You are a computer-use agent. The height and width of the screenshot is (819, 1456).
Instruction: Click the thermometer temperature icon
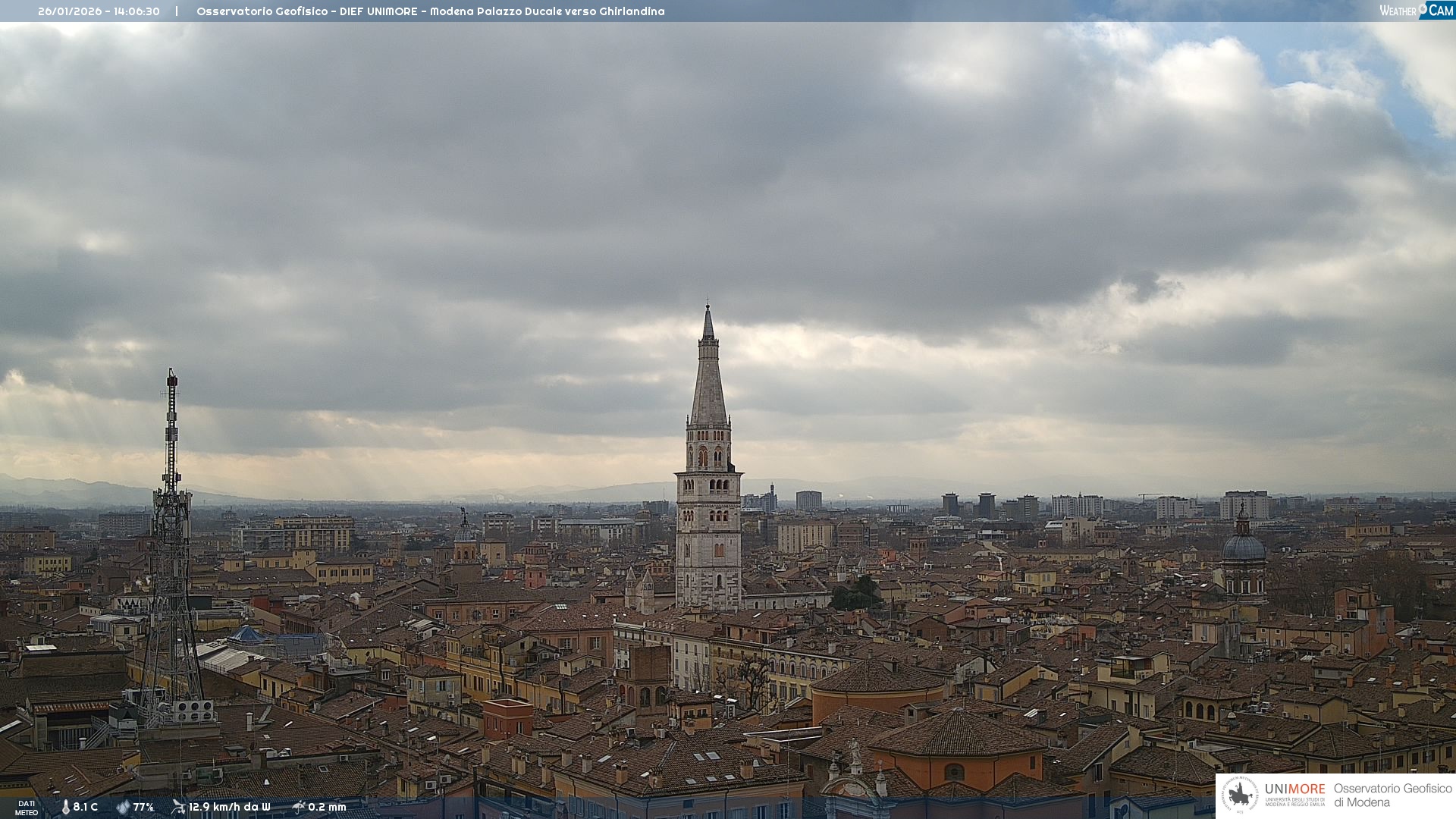pyautogui.click(x=65, y=807)
